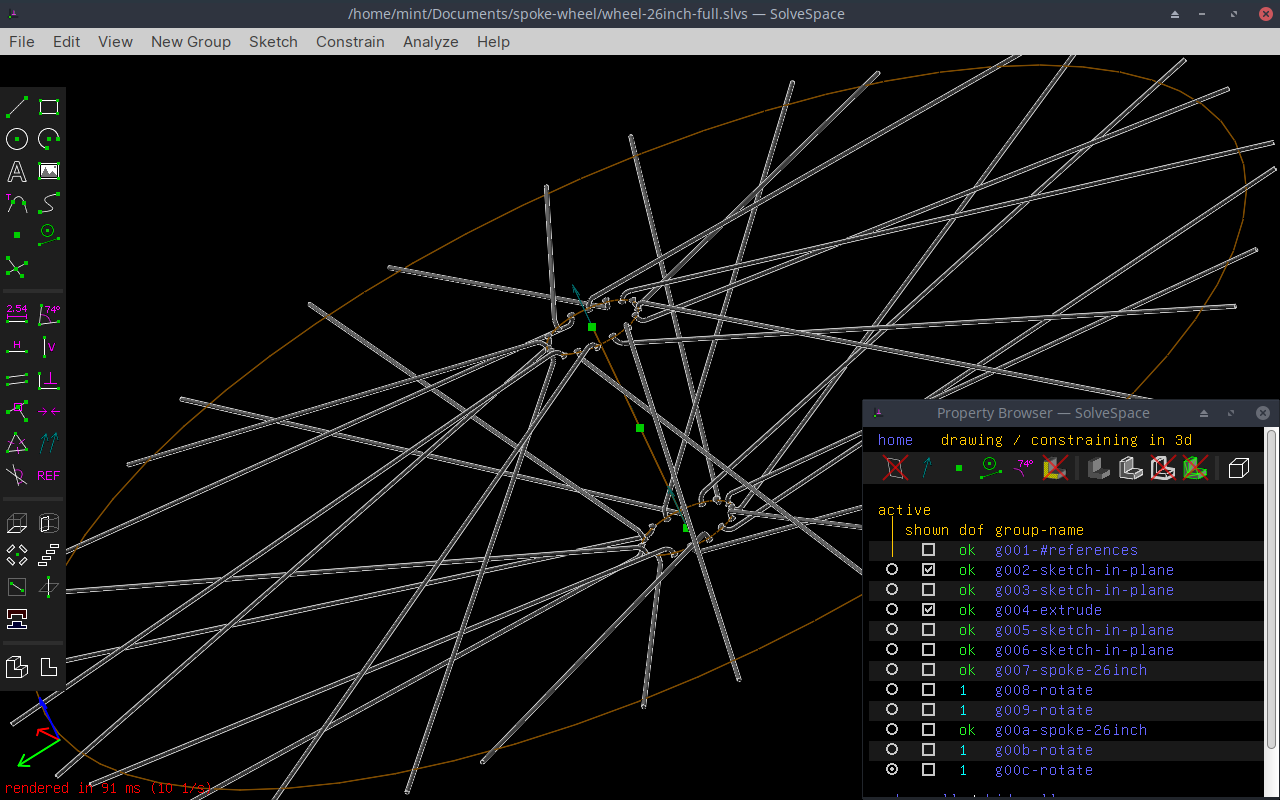Click the other supplementary angle tool
This screenshot has height=800, width=1280.
[17, 475]
